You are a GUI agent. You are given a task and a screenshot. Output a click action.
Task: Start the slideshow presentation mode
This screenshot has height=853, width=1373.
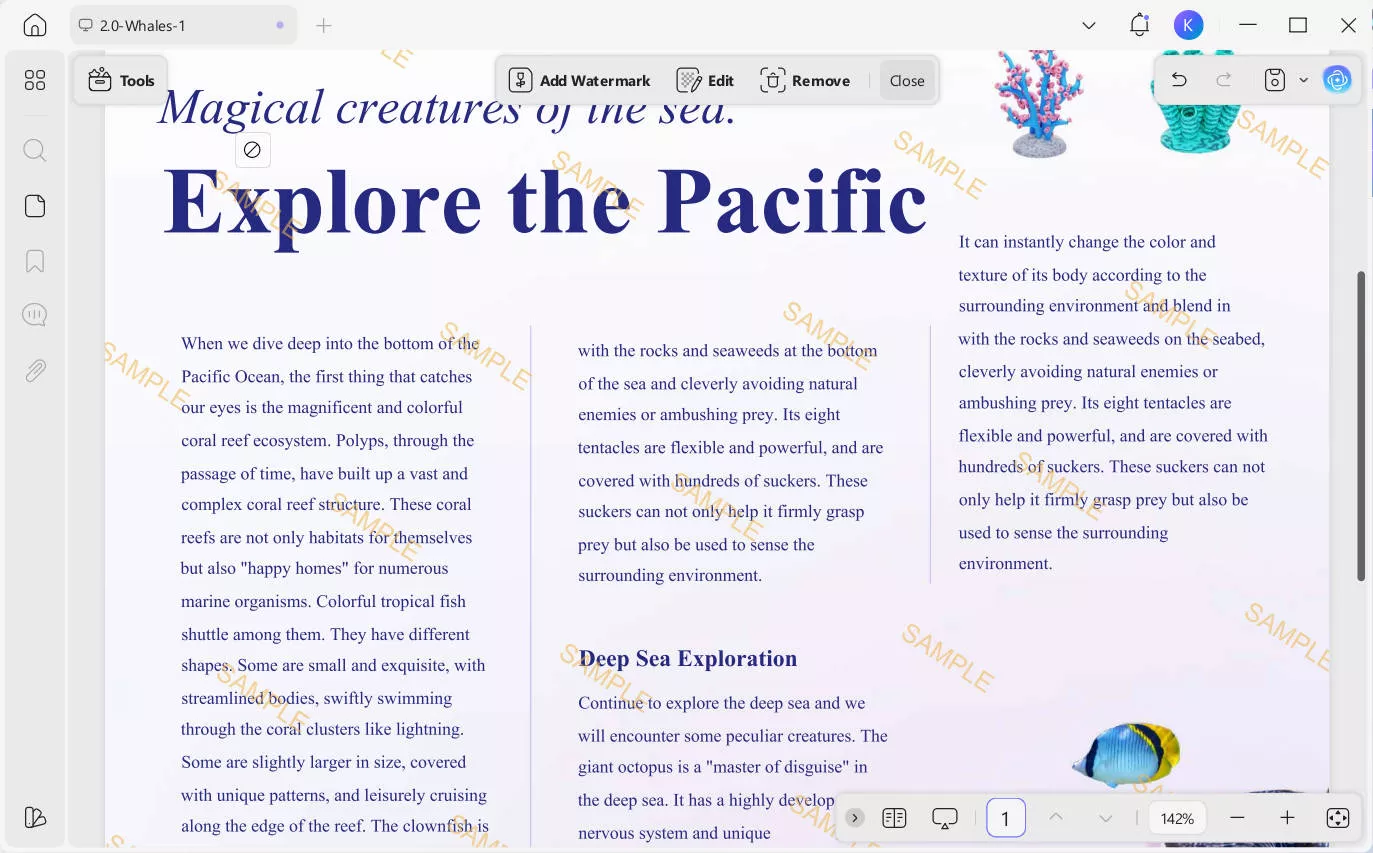tap(944, 818)
